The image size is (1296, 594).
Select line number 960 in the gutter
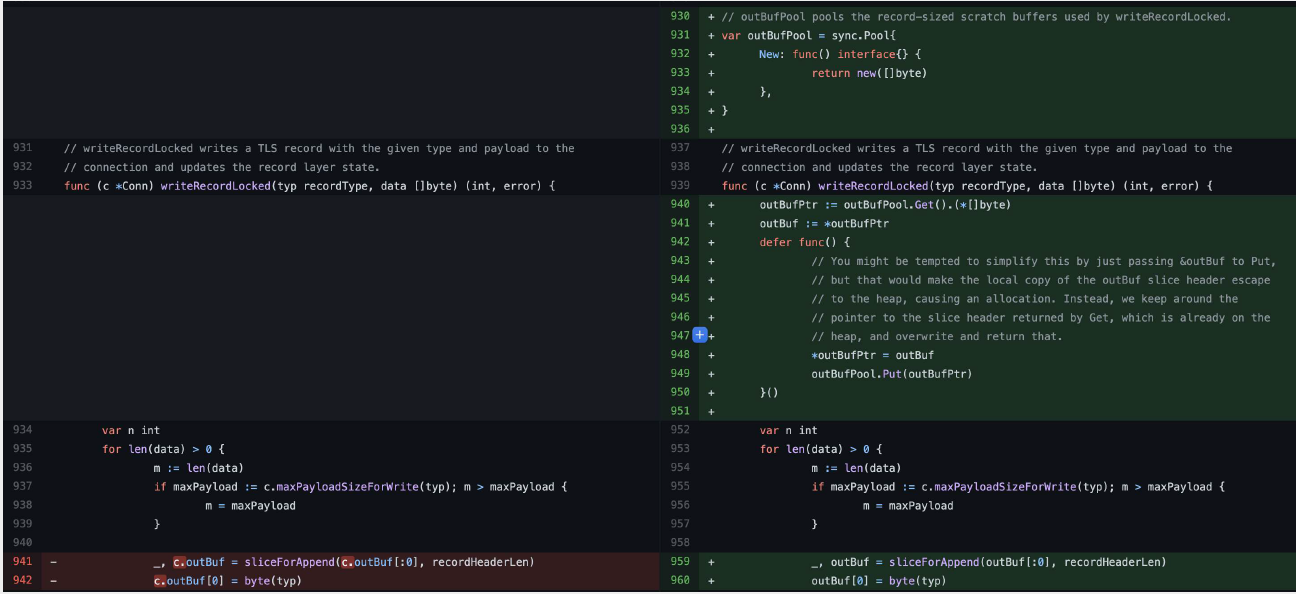tap(680, 580)
